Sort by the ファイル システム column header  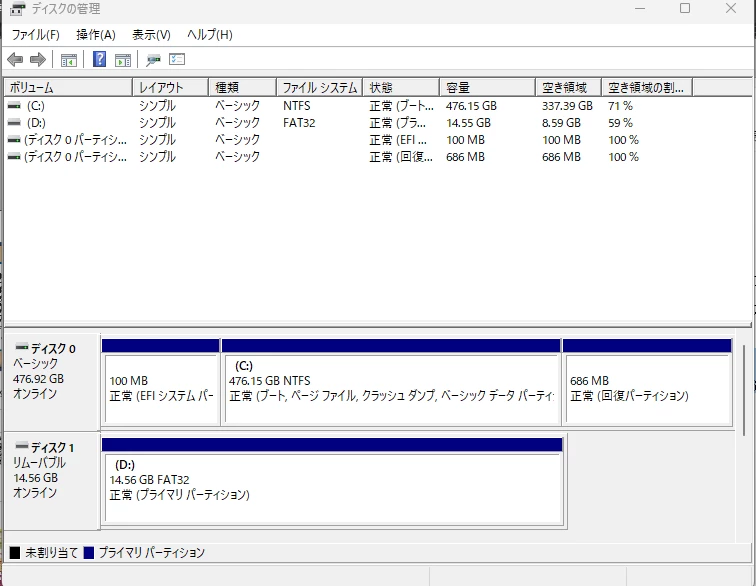(320, 87)
